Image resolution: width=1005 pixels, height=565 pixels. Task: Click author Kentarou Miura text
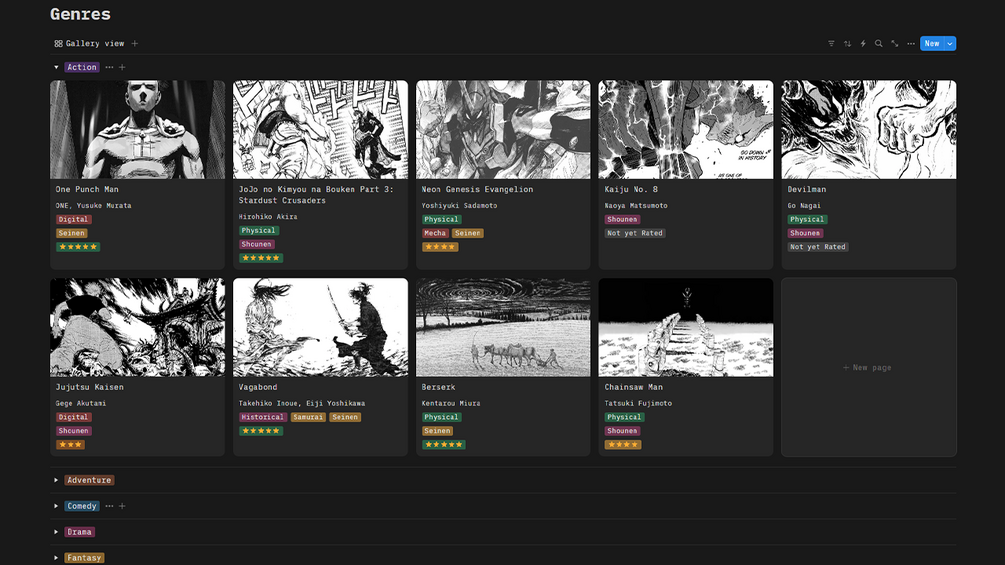451,404
